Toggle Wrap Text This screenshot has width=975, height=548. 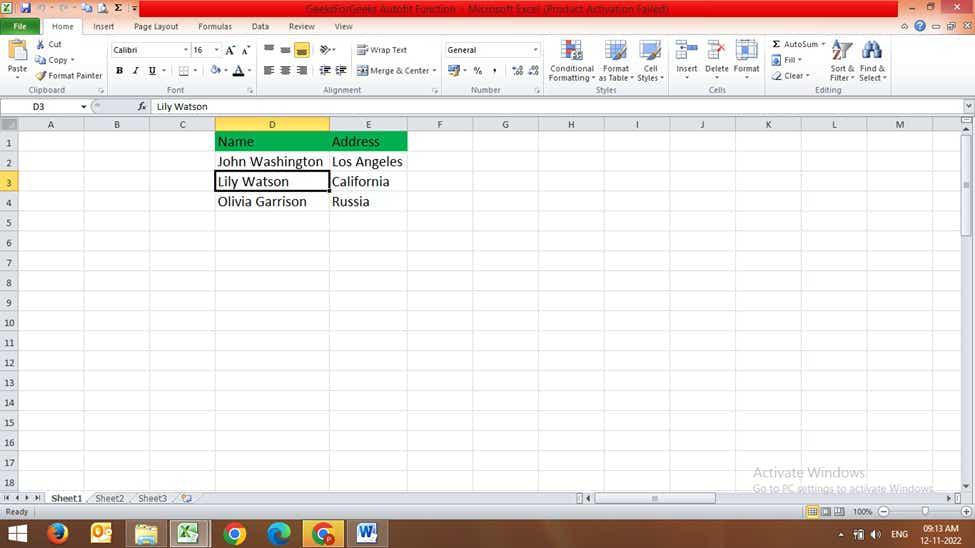click(382, 50)
